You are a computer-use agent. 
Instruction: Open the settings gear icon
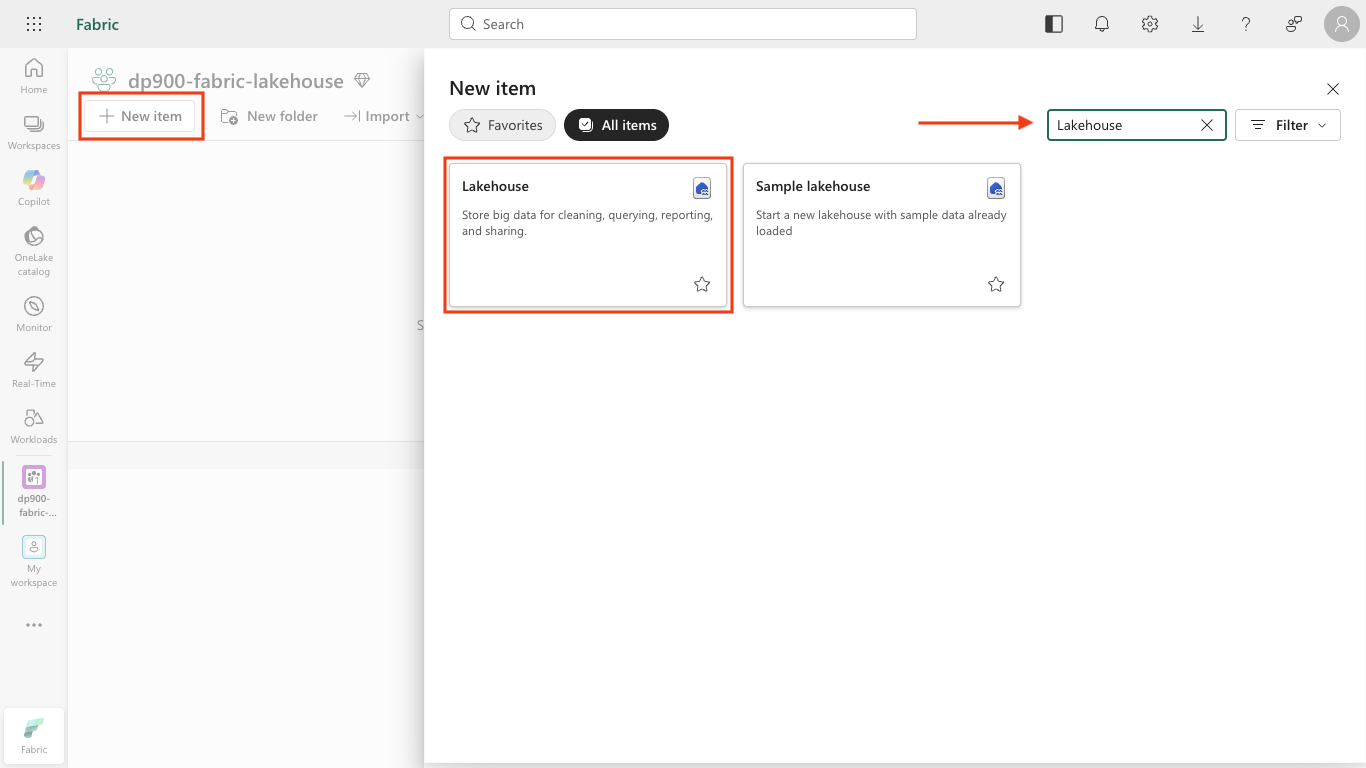click(1150, 24)
